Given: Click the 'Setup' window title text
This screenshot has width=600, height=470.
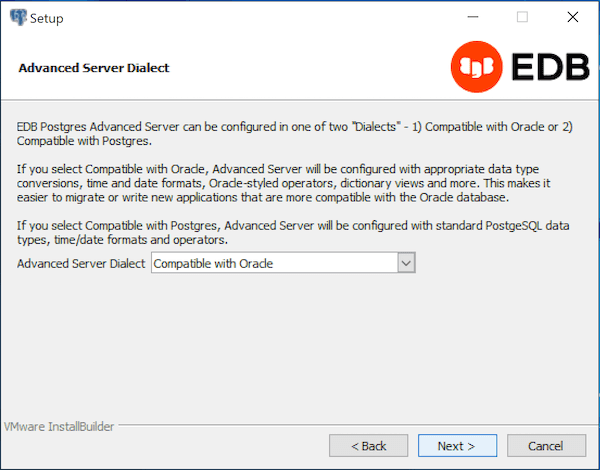Looking at the screenshot, I should click(48, 17).
